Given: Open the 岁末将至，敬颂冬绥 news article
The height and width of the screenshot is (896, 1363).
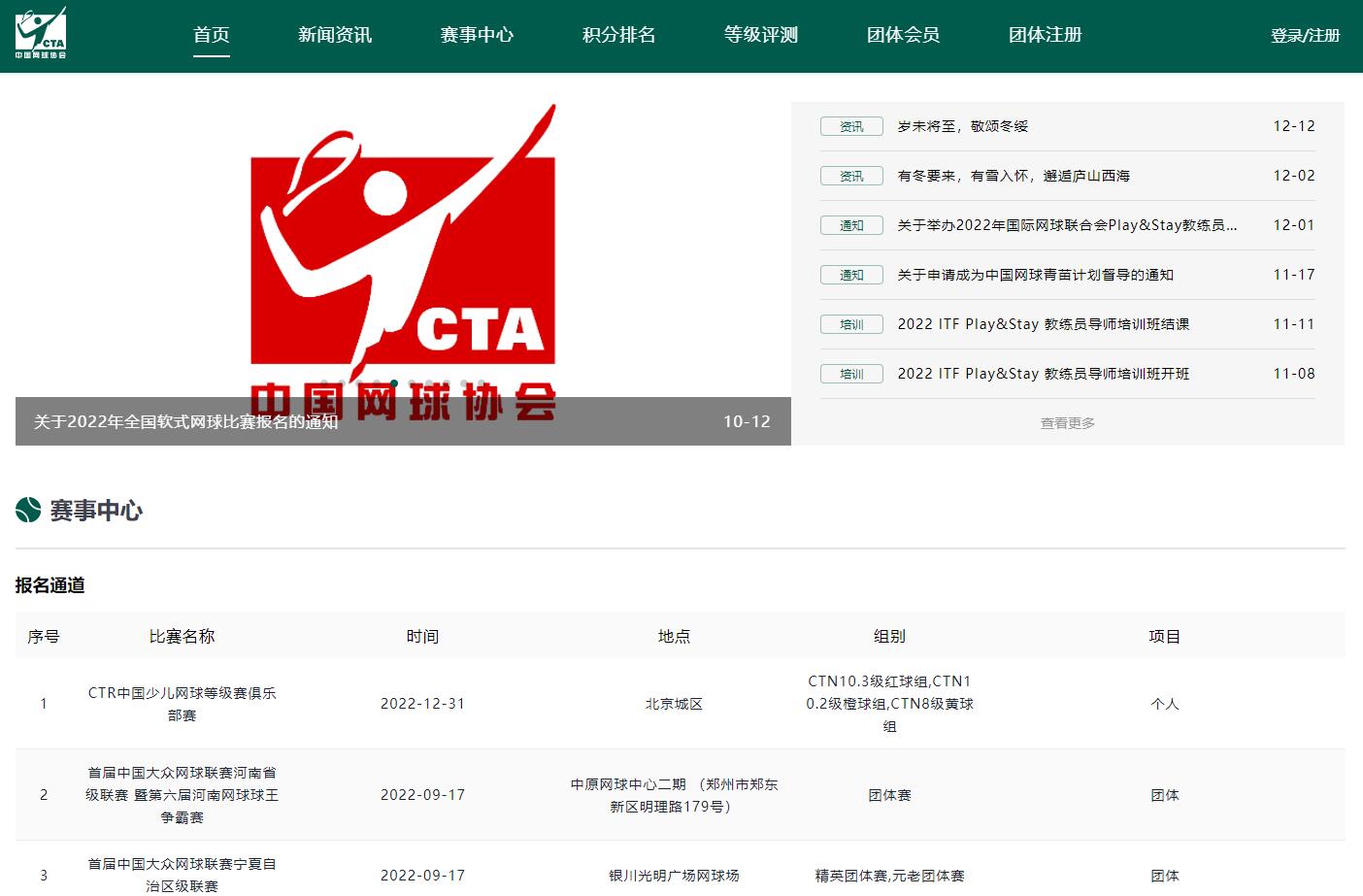Looking at the screenshot, I should click(962, 126).
